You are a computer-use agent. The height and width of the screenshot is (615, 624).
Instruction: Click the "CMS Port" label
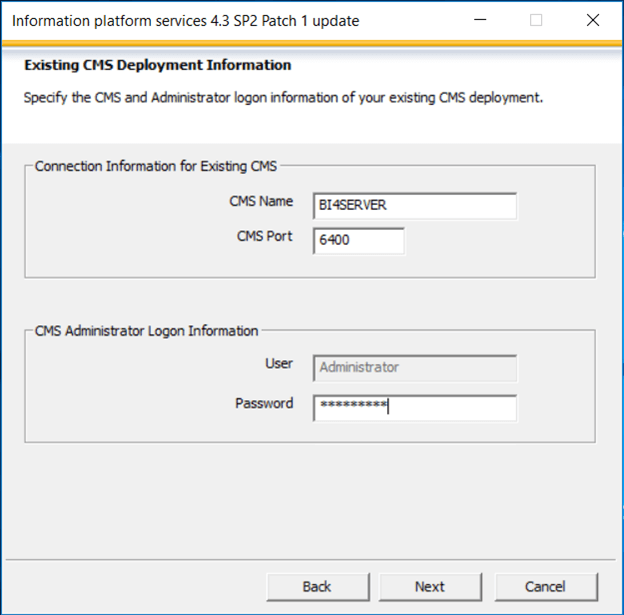[265, 236]
